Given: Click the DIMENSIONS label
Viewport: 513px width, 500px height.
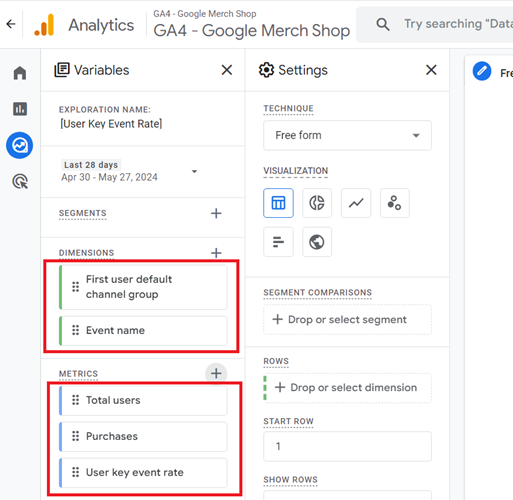Looking at the screenshot, I should point(87,253).
